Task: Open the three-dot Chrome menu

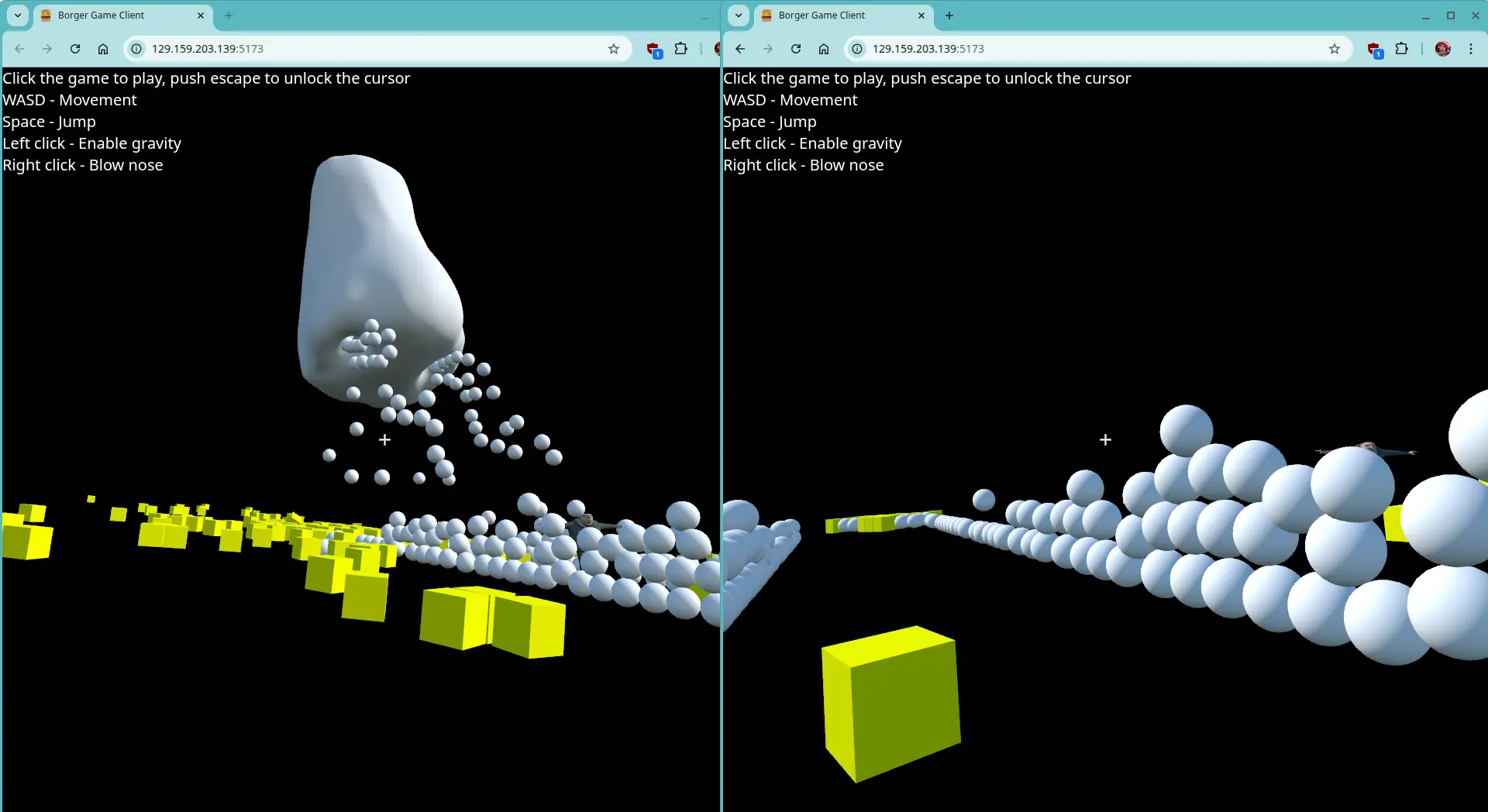Action: point(1470,49)
